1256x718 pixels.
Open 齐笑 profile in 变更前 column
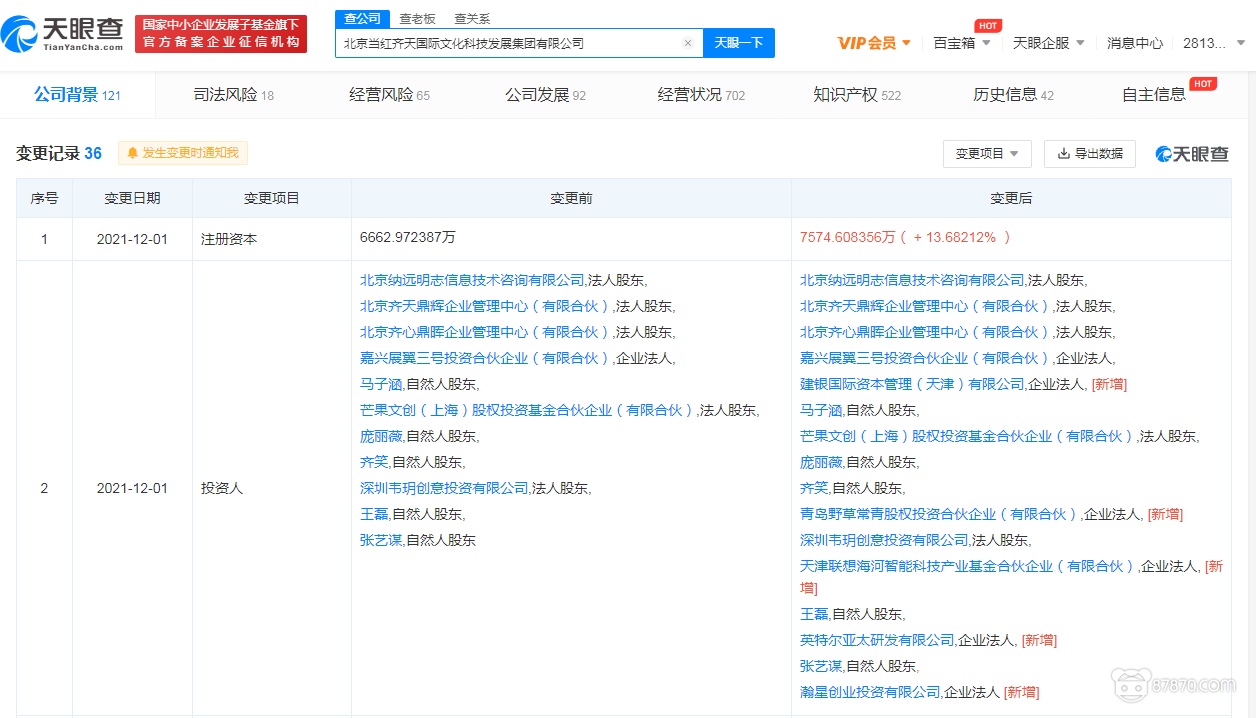[374, 462]
